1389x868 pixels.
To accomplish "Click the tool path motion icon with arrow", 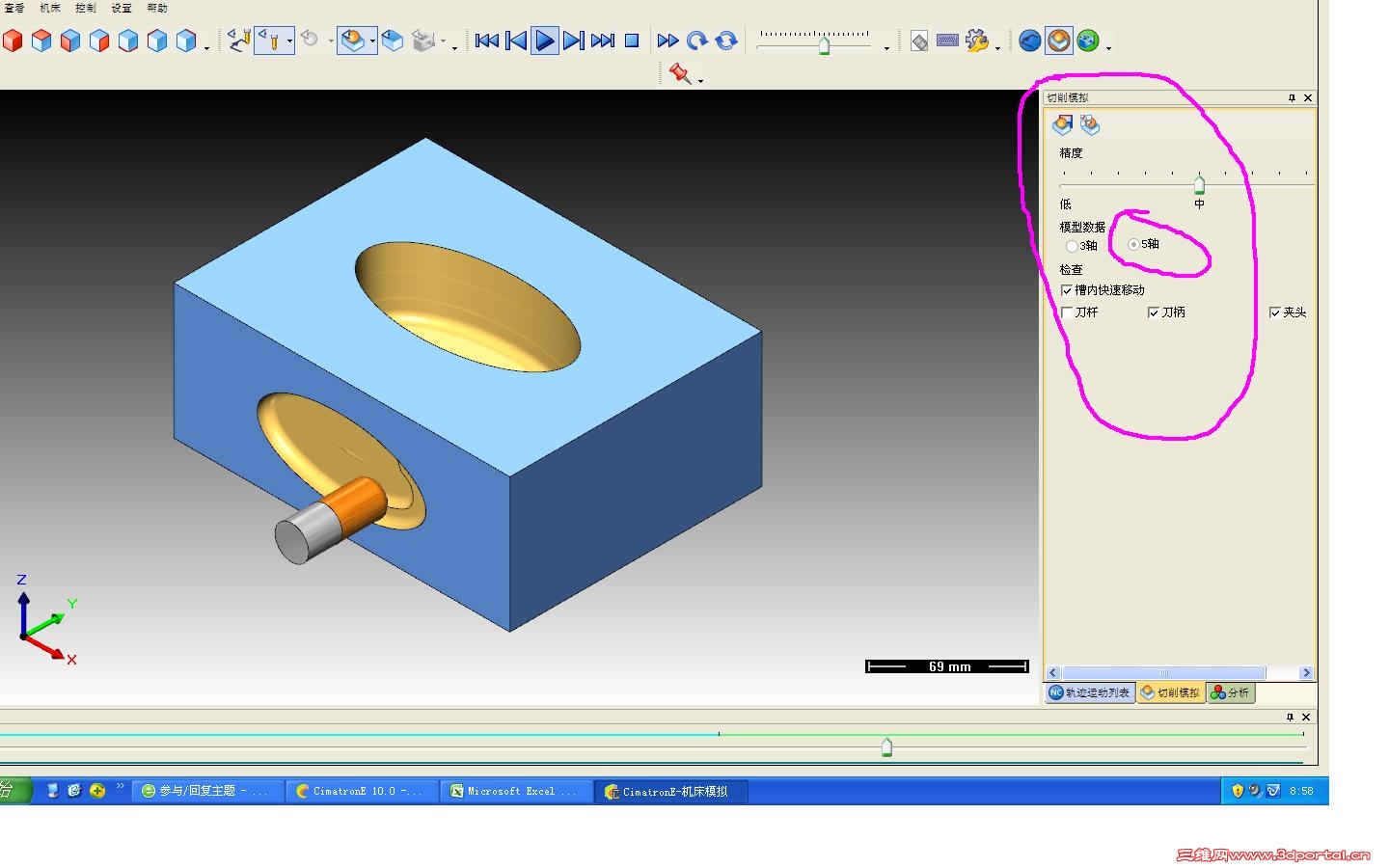I will click(x=239, y=40).
